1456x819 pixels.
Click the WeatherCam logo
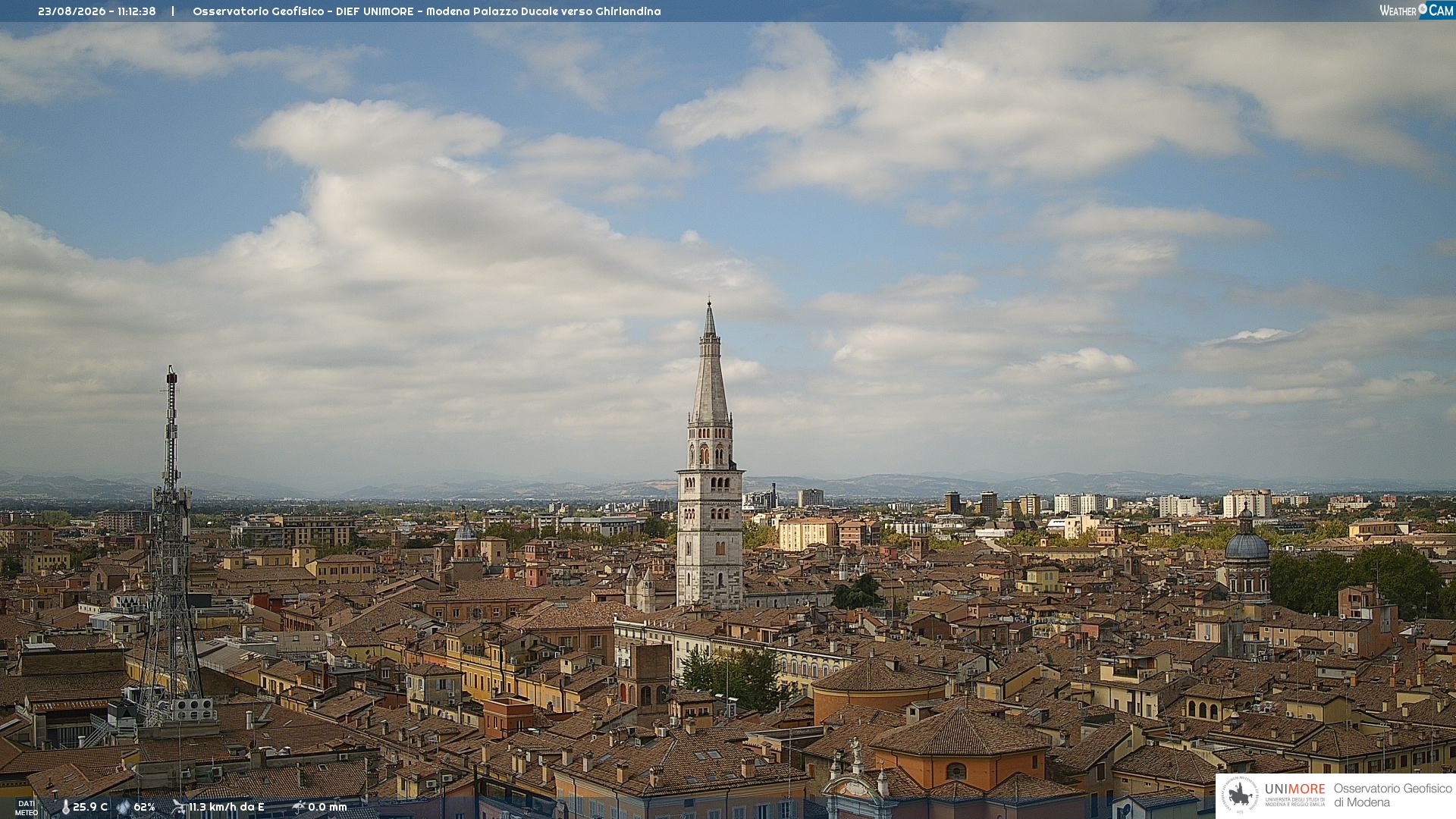(1417, 10)
